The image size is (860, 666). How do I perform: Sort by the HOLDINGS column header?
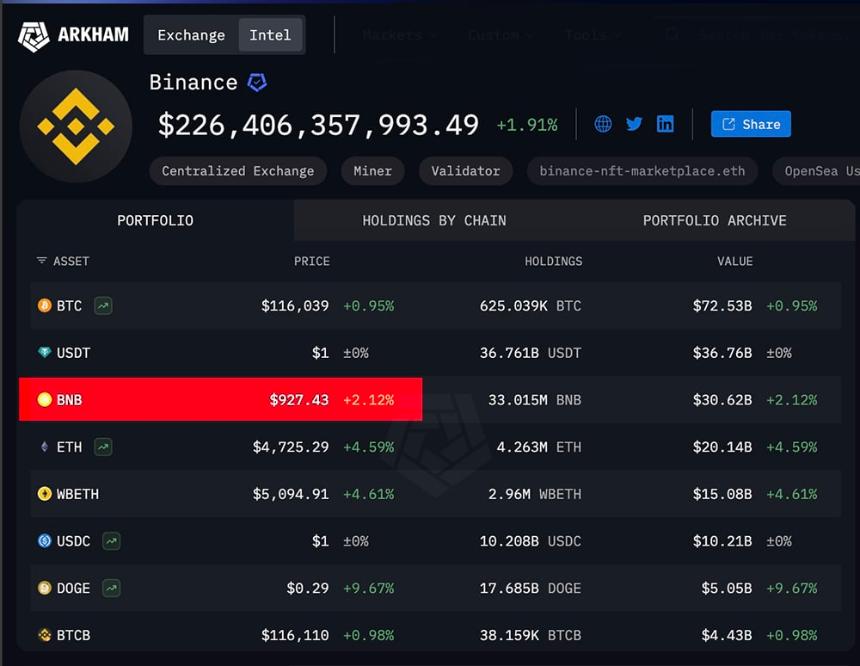pos(553,261)
